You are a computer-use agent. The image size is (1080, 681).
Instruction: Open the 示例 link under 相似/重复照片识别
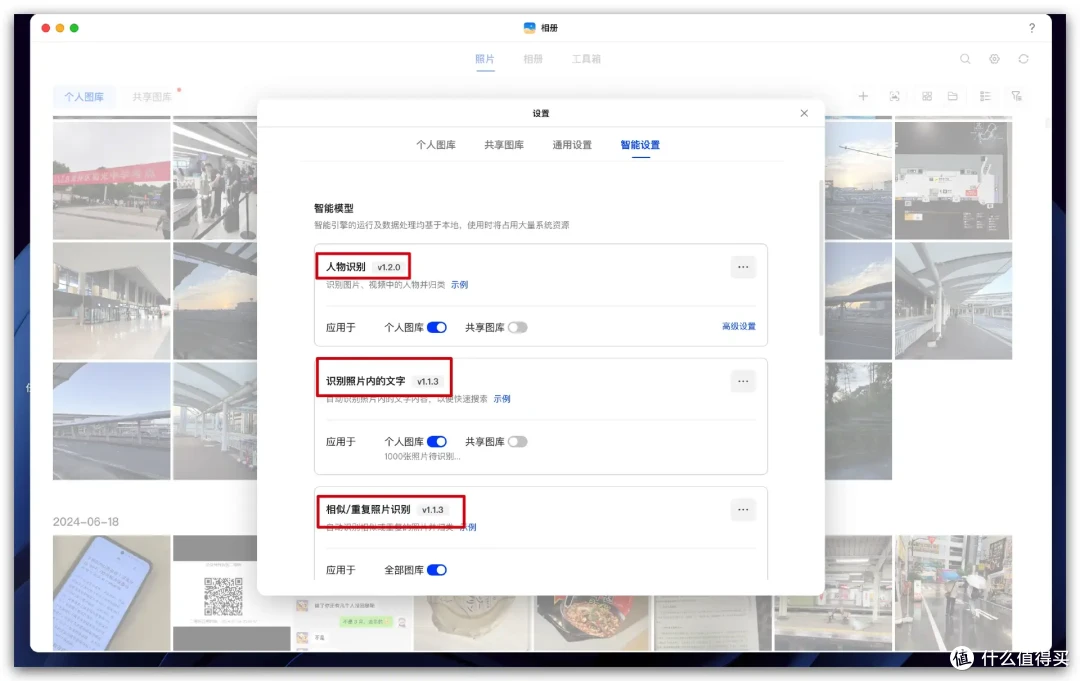point(468,527)
